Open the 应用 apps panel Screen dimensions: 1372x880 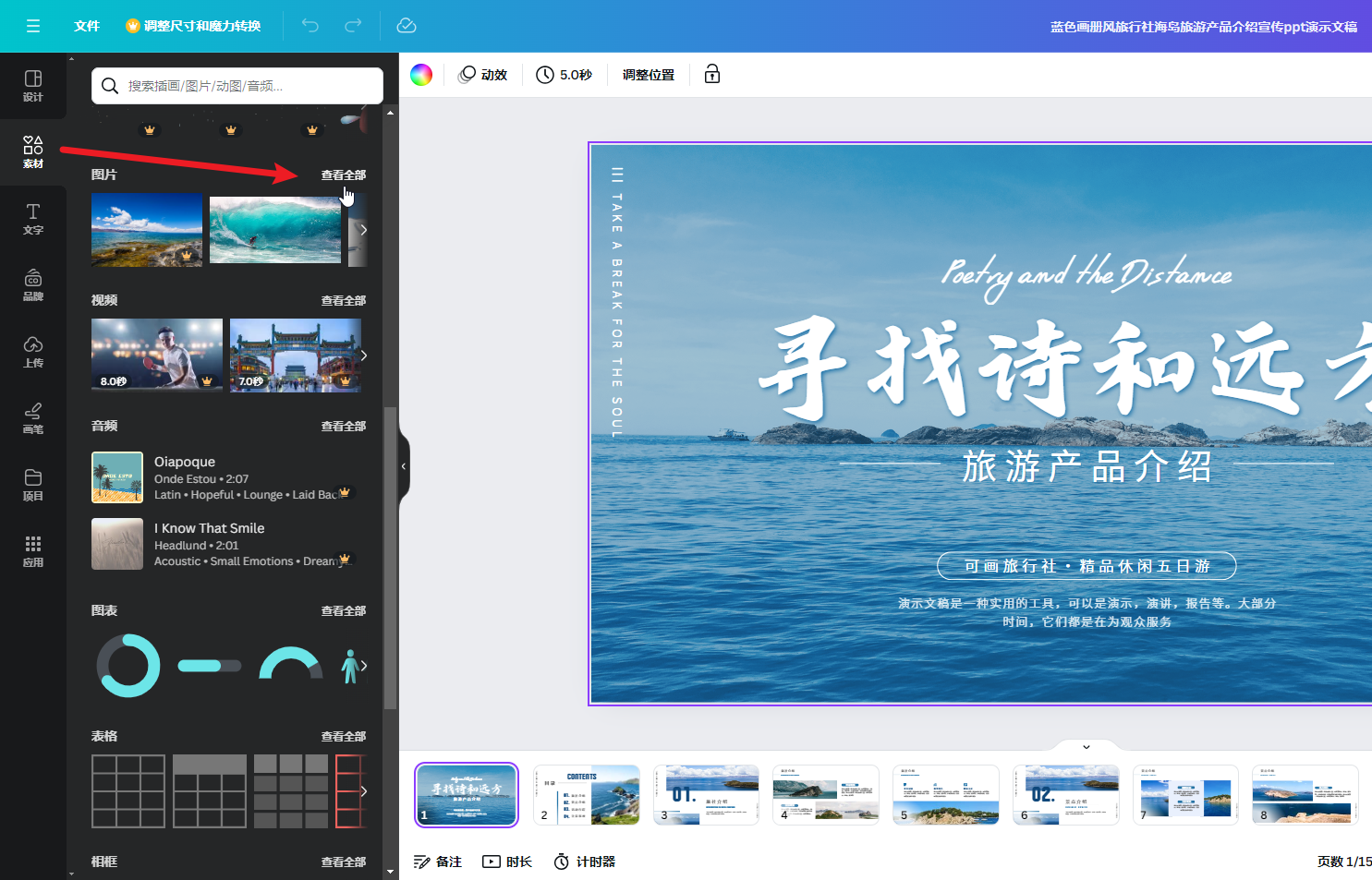tap(33, 551)
